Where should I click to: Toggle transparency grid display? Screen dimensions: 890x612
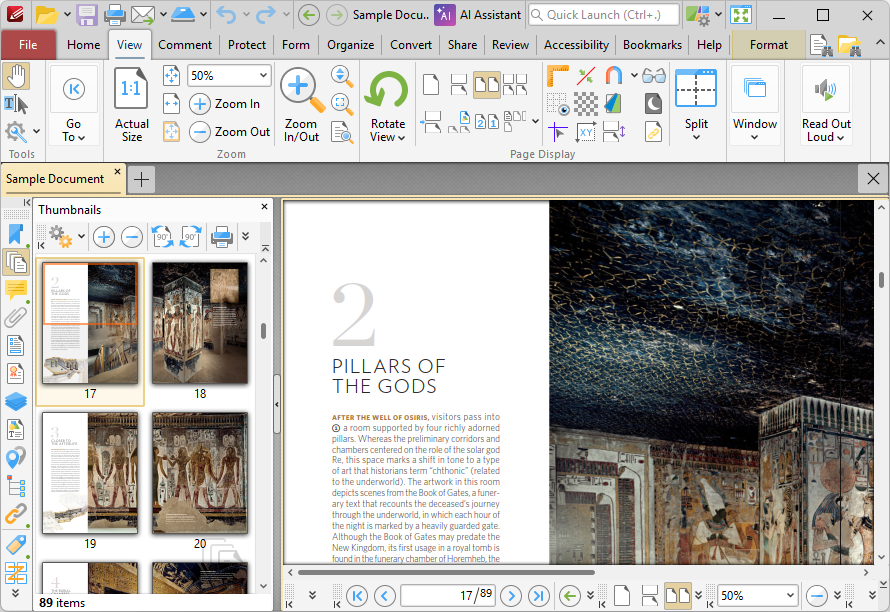click(586, 104)
